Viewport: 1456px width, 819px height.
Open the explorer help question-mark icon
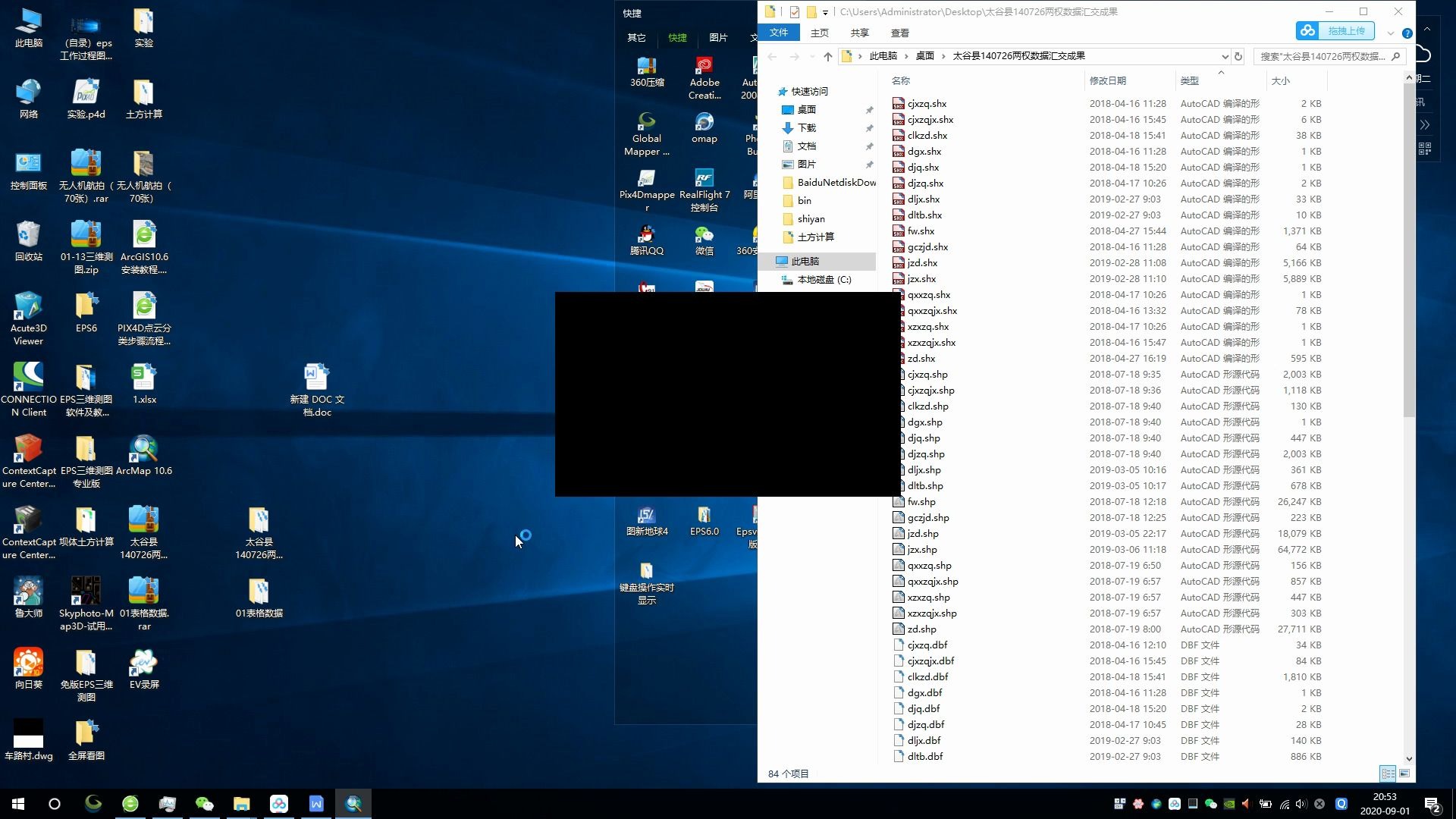pos(1407,33)
